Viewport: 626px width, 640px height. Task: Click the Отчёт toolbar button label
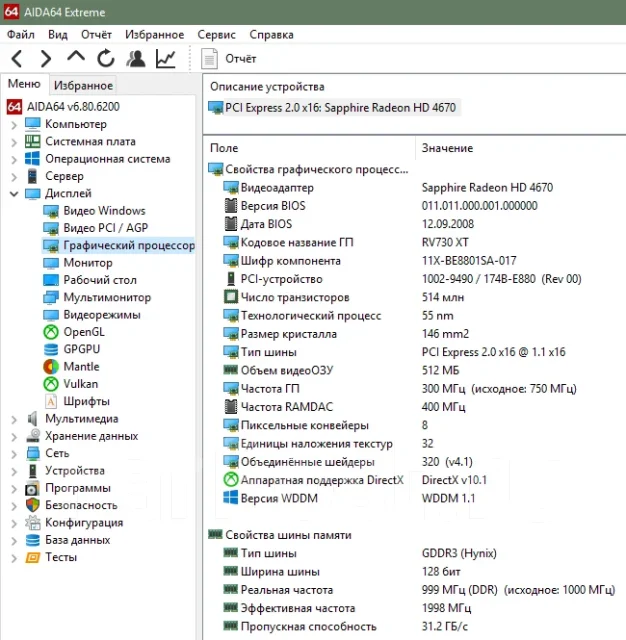241,59
